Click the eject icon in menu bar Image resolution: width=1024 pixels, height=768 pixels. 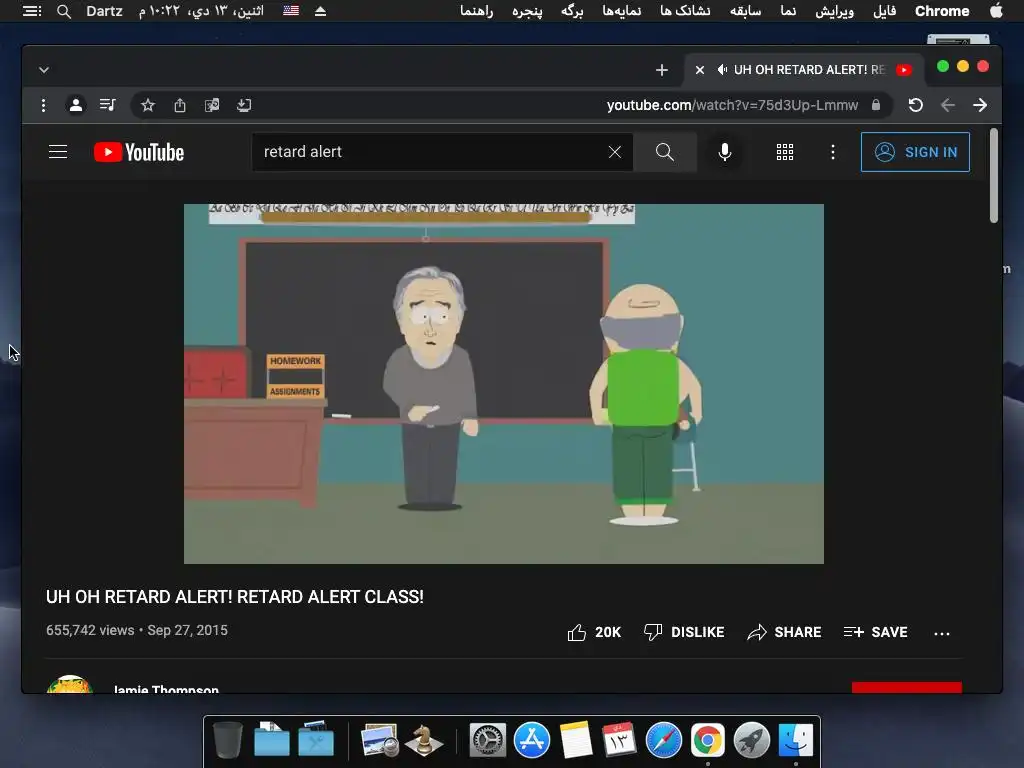tap(320, 11)
